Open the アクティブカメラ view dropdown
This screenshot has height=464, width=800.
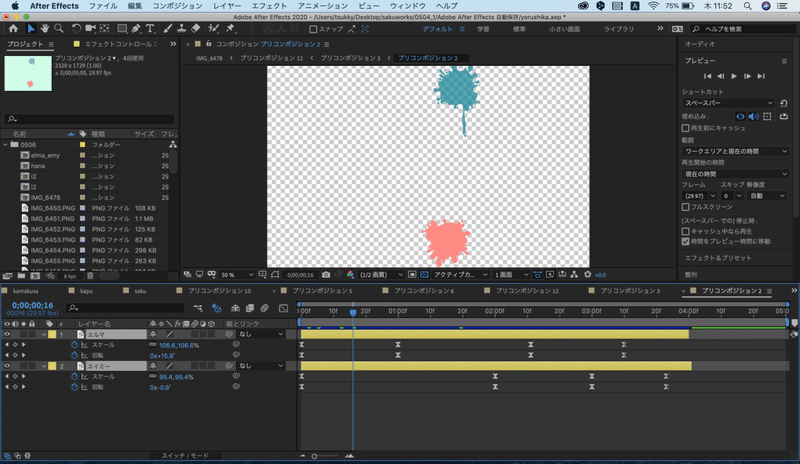460,275
